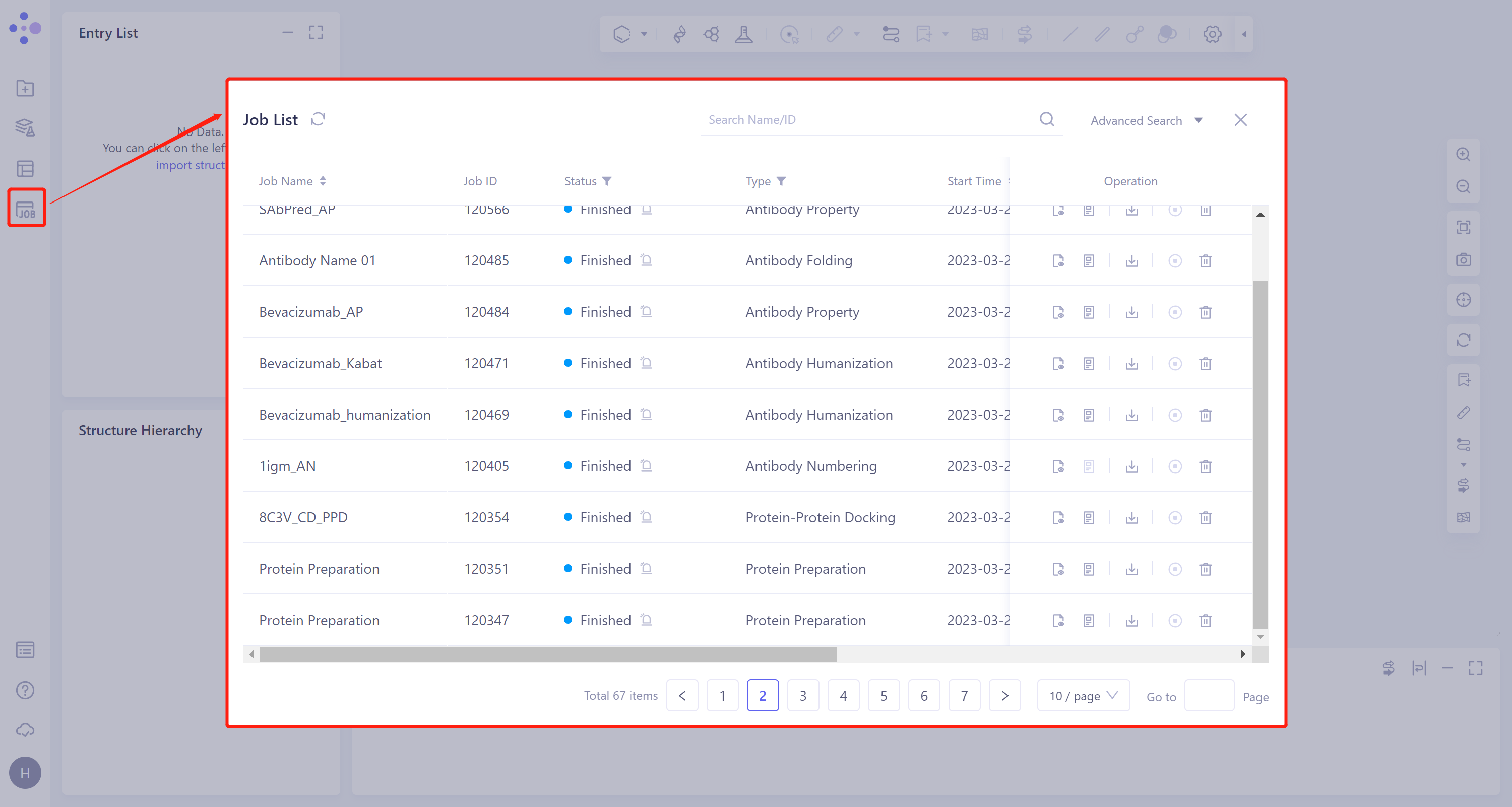Image resolution: width=1512 pixels, height=807 pixels.
Task: Select the DNA sequence tool in the top toolbar
Action: [679, 34]
